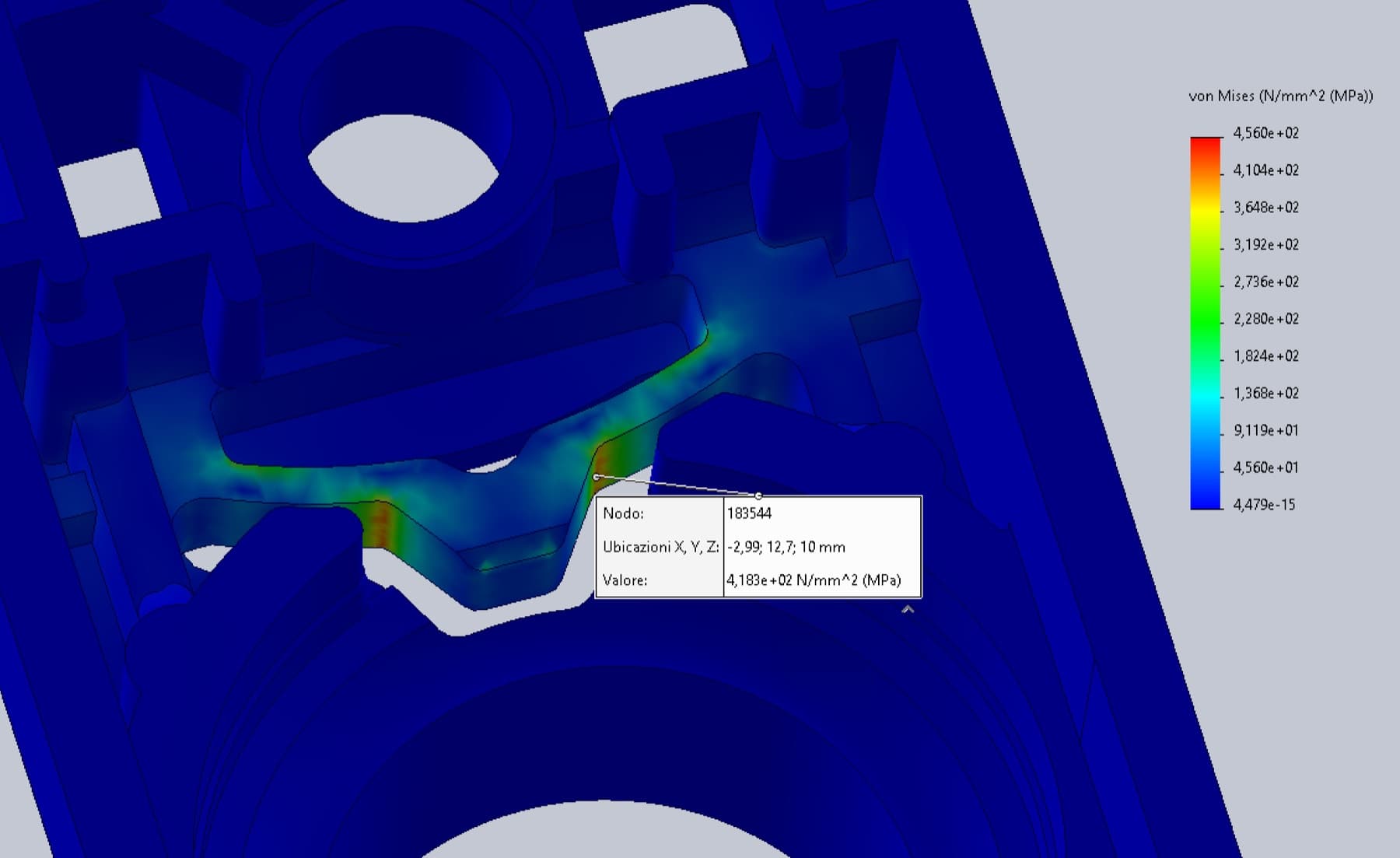Click the von Mises legend title
This screenshot has width=1400, height=858.
[1281, 96]
